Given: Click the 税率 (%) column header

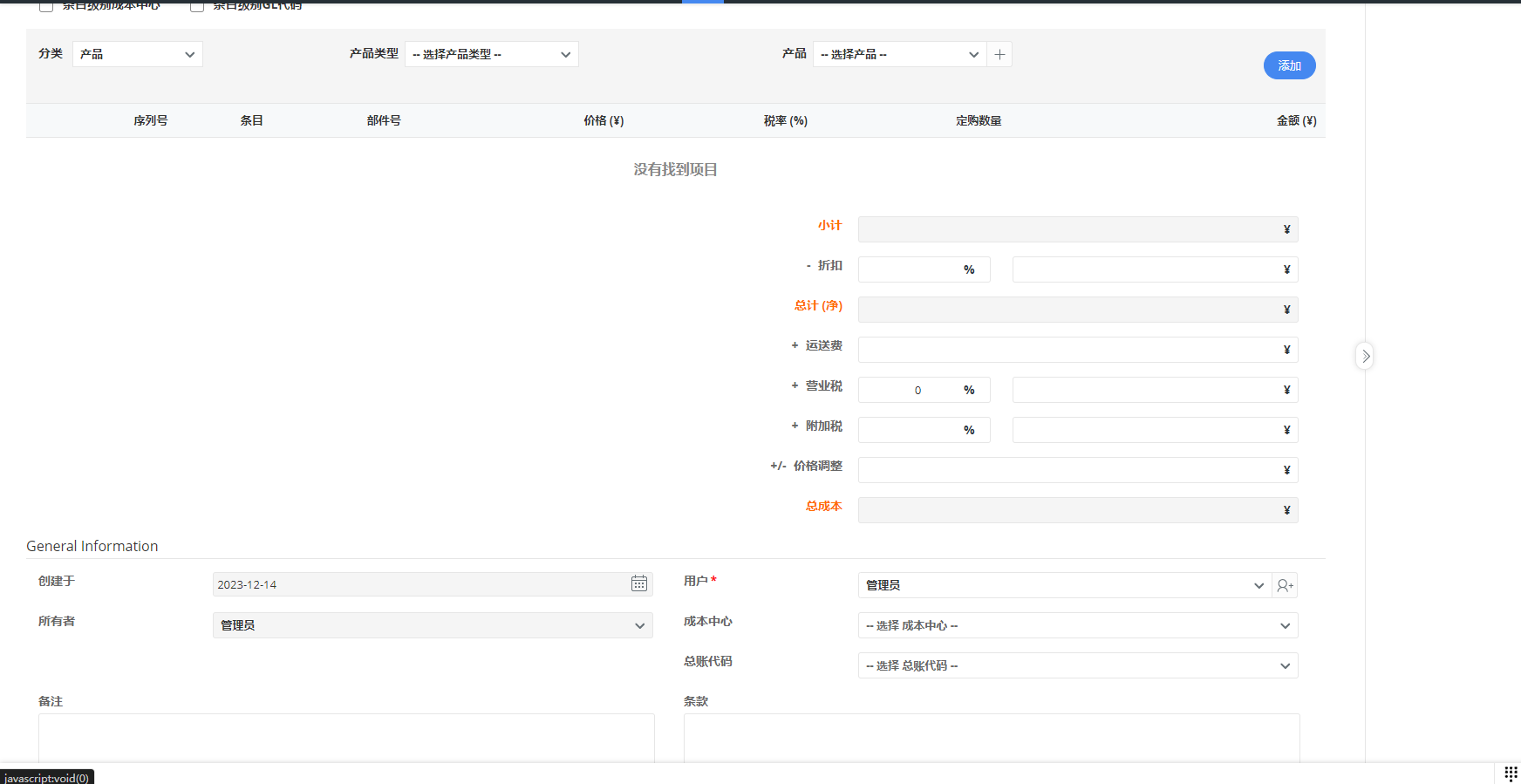Looking at the screenshot, I should pyautogui.click(x=786, y=120).
